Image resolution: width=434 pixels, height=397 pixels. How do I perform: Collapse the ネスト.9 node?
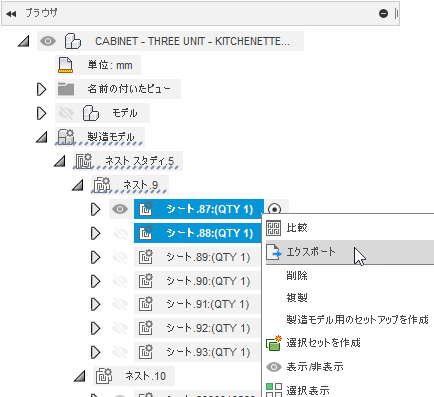click(78, 185)
